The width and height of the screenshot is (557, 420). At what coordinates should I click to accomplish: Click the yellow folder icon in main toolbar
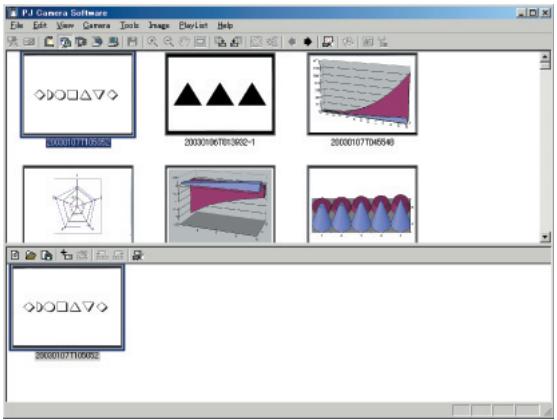[49, 42]
